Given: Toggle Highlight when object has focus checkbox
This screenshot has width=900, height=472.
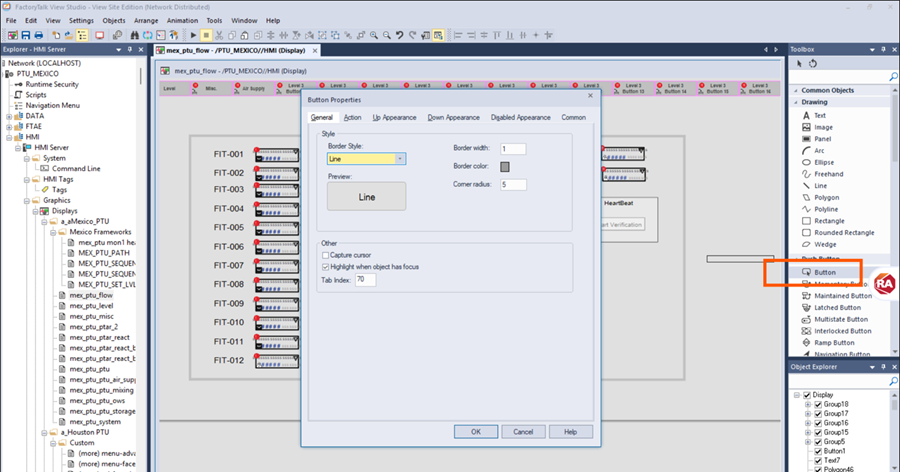Looking at the screenshot, I should point(325,267).
